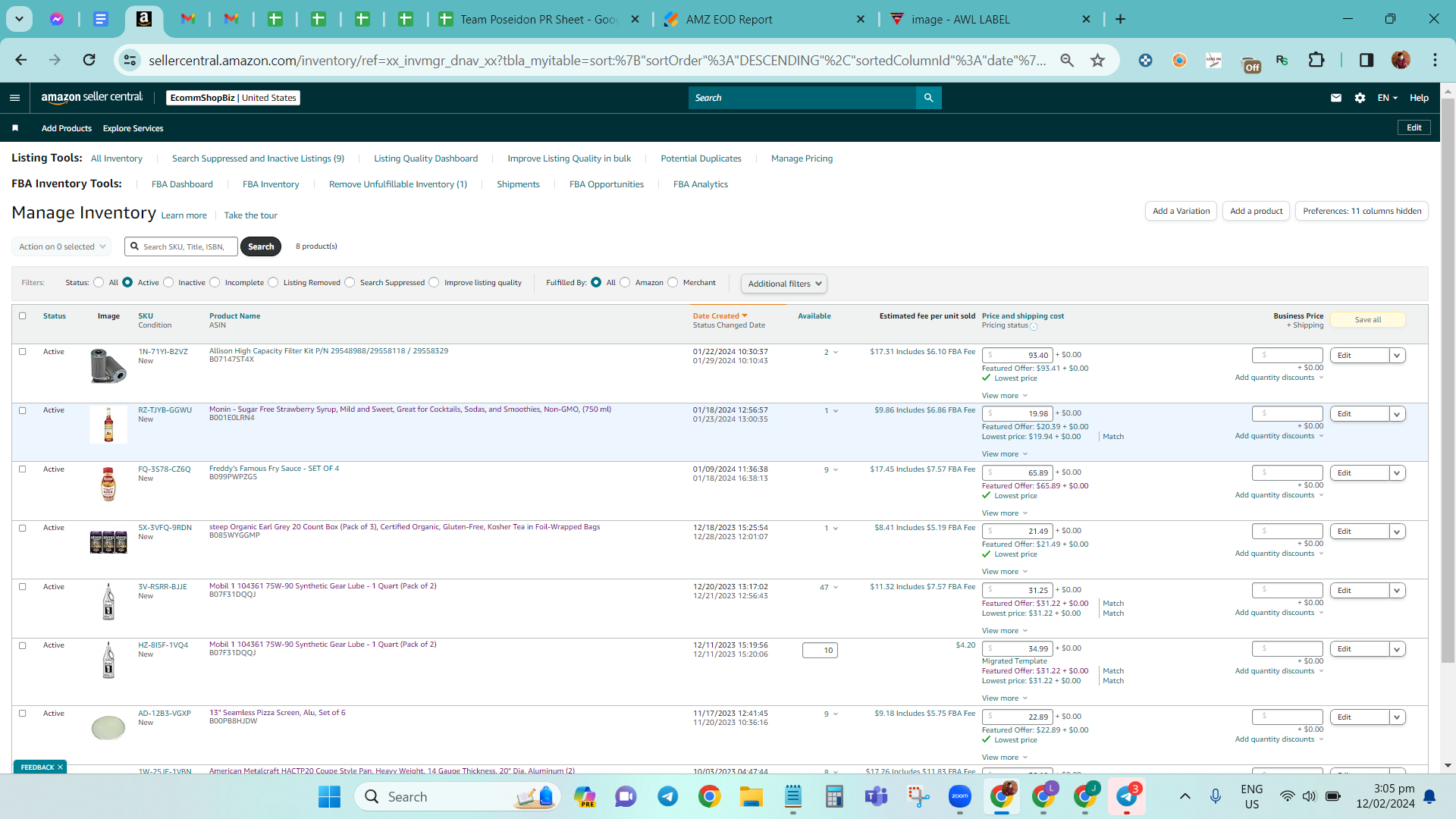Click the Search SKU, Title, ISBN field
The width and height of the screenshot is (1456, 819).
tap(181, 246)
